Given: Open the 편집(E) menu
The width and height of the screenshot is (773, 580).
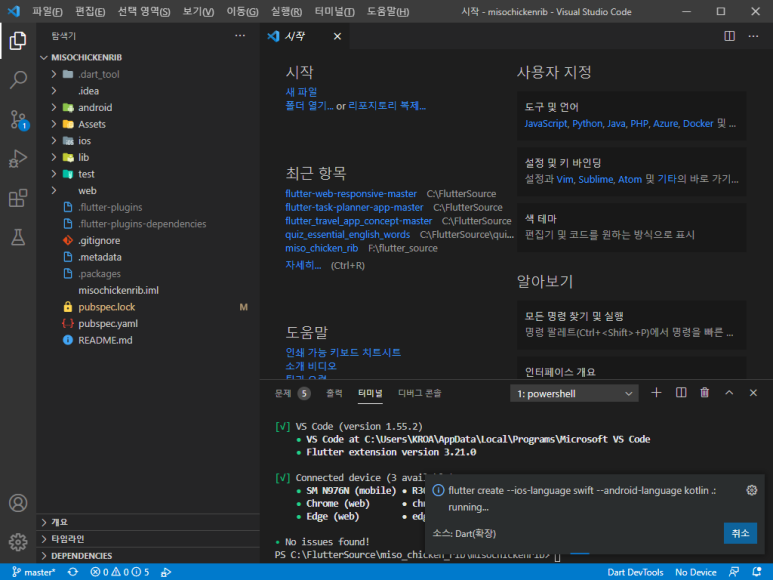Looking at the screenshot, I should (x=90, y=11).
